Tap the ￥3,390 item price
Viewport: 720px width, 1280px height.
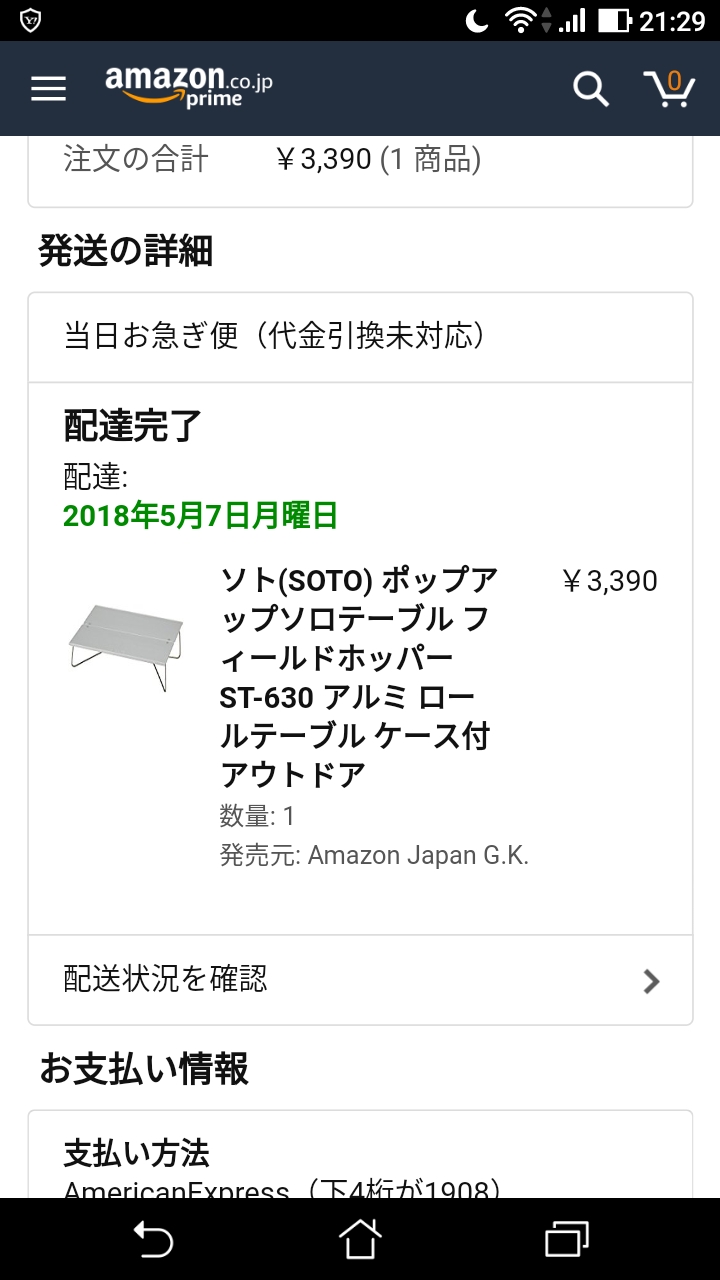(x=610, y=581)
